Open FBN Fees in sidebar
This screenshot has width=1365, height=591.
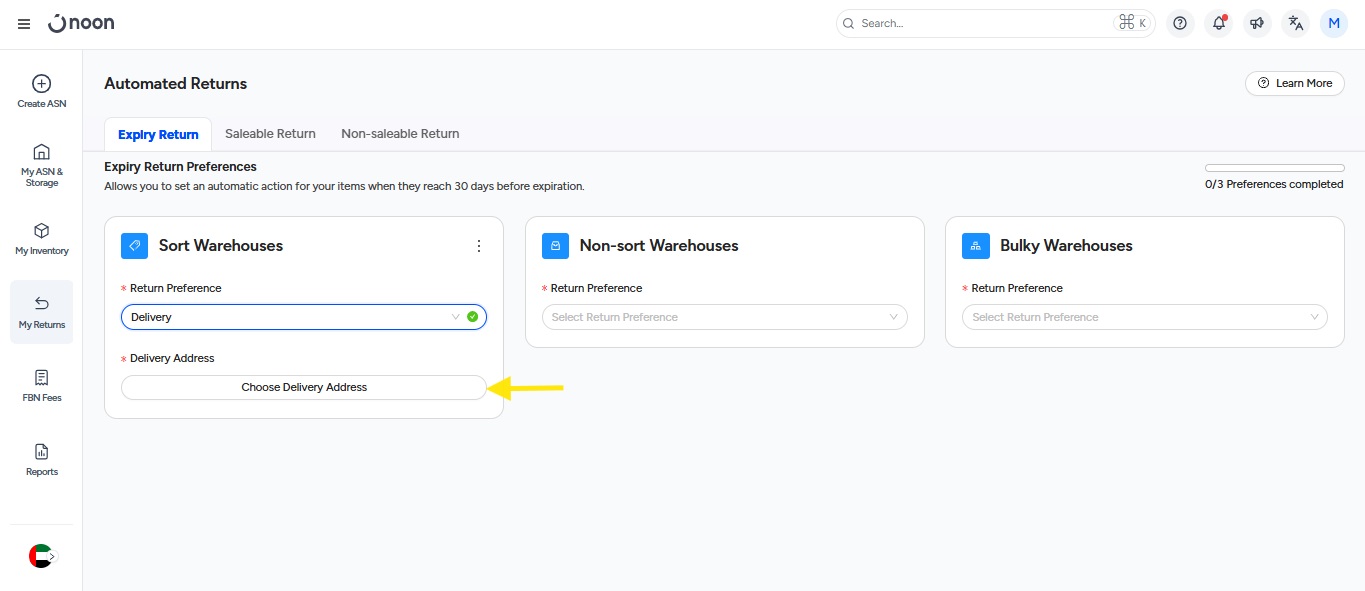(x=42, y=385)
